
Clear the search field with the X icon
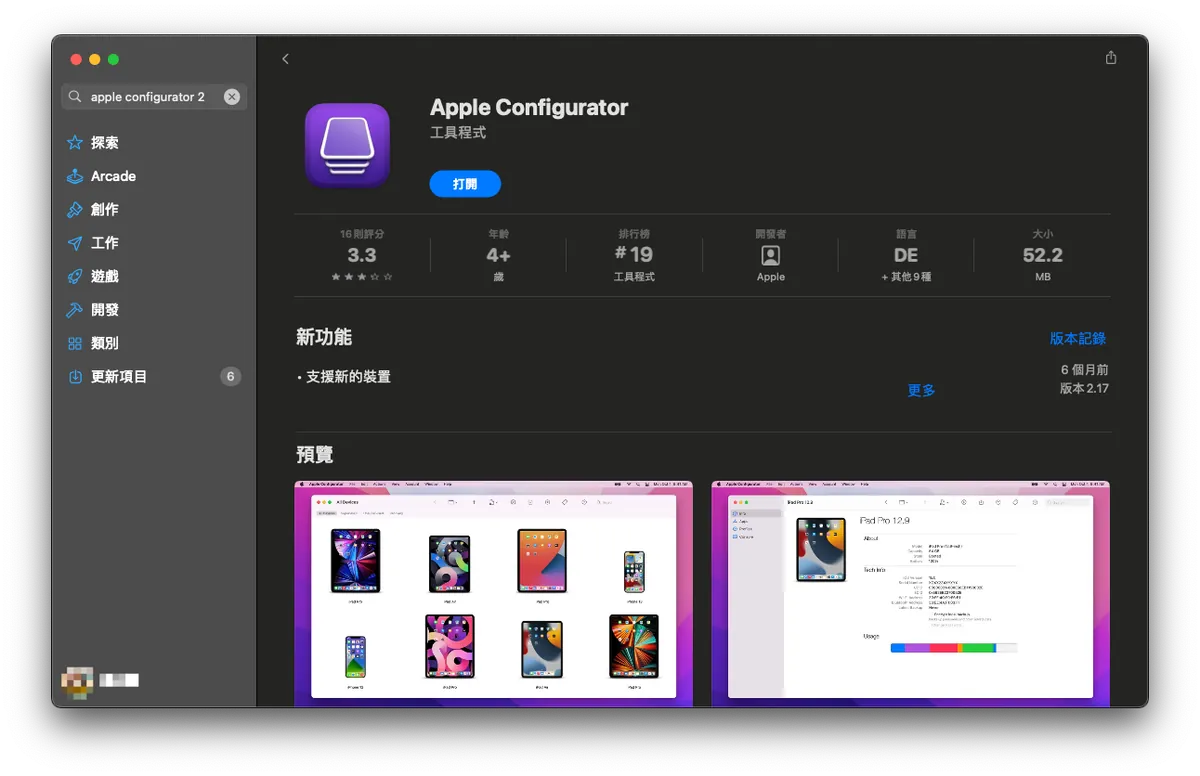point(232,97)
